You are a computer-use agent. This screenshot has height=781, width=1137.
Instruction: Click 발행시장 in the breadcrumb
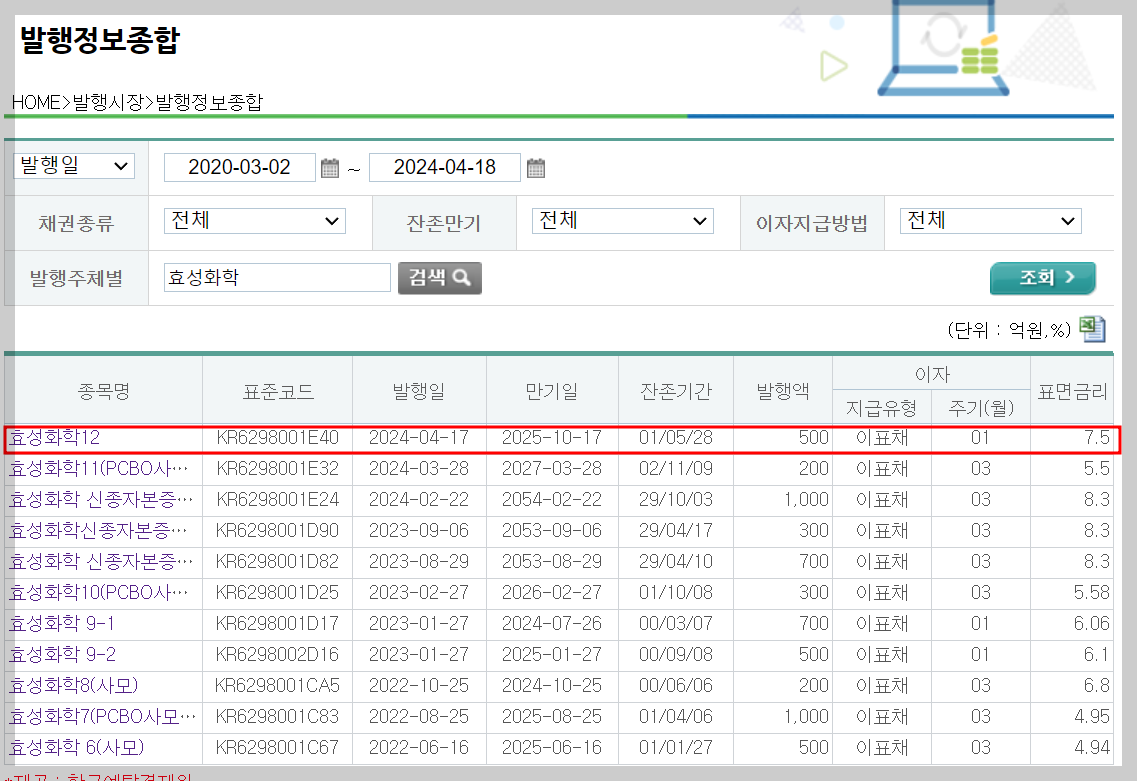(108, 103)
